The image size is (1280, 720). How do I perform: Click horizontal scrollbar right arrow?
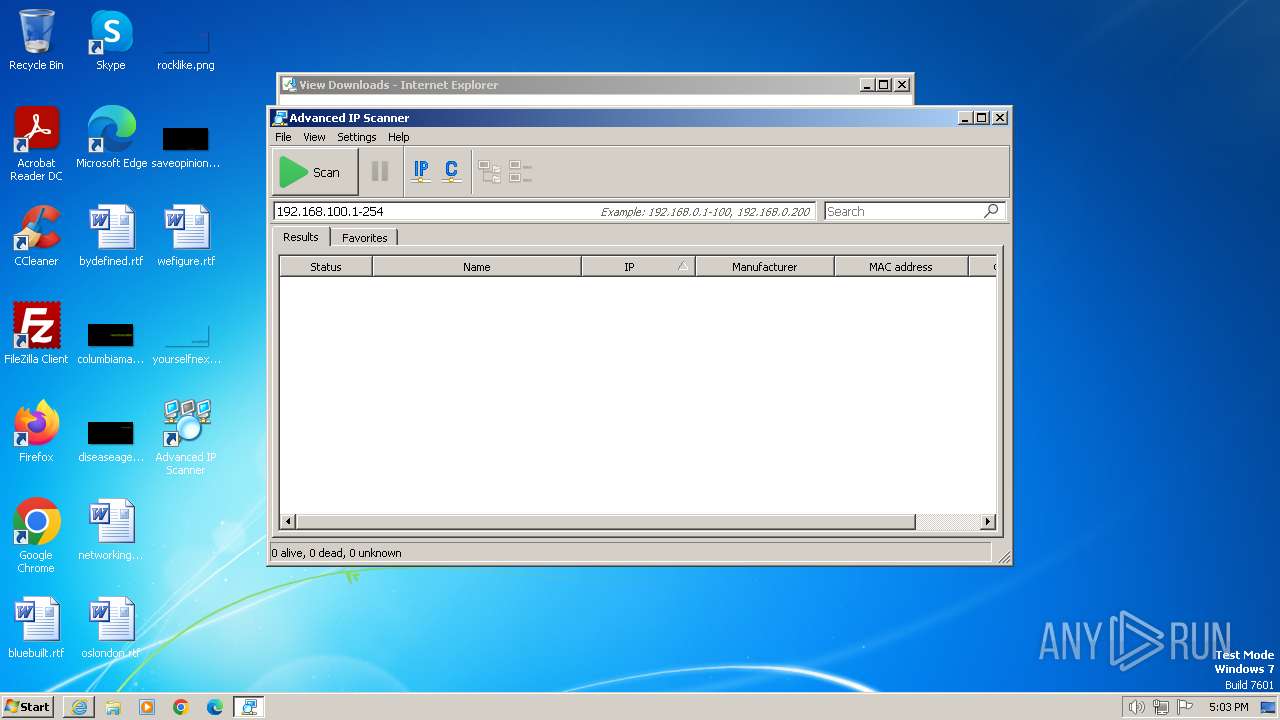click(988, 522)
